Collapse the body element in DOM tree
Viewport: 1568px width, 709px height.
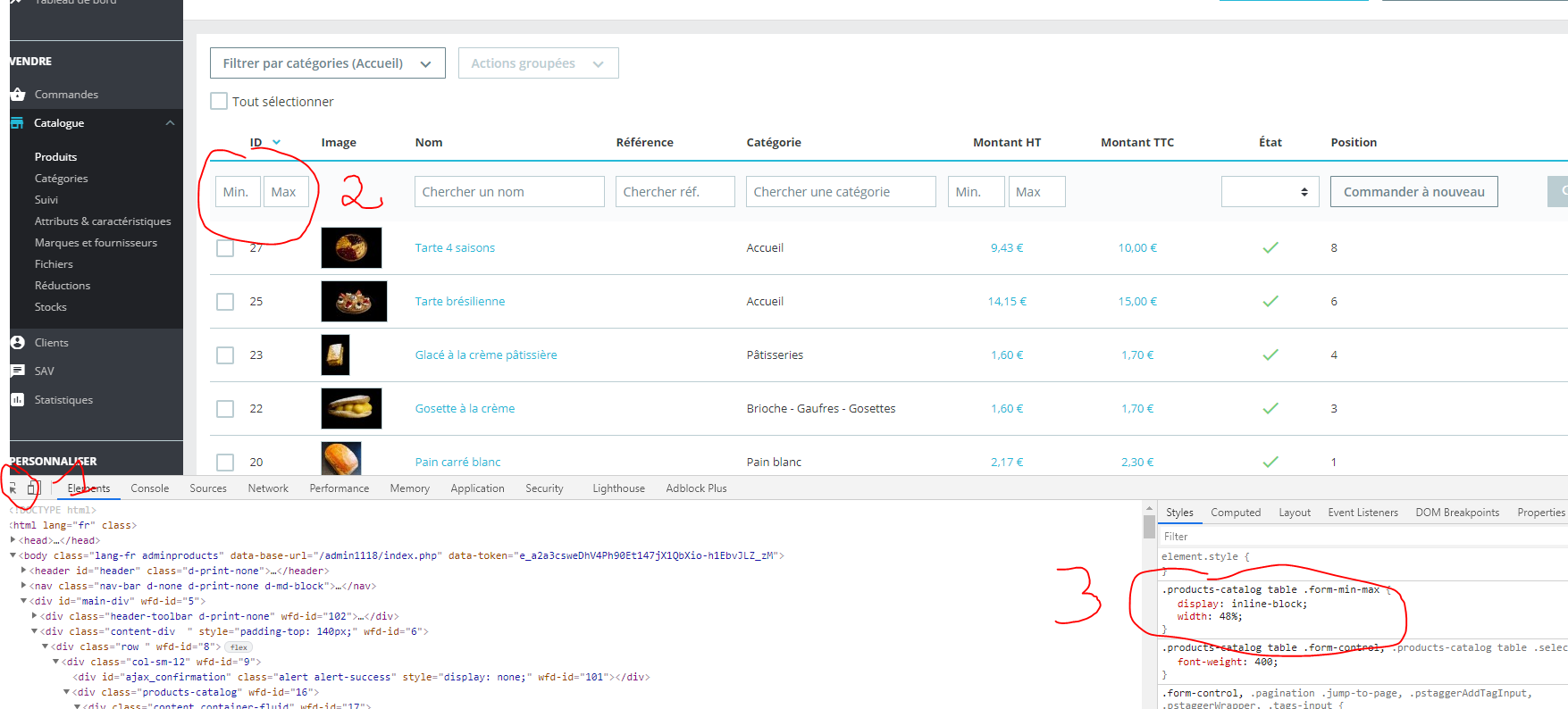tap(13, 555)
